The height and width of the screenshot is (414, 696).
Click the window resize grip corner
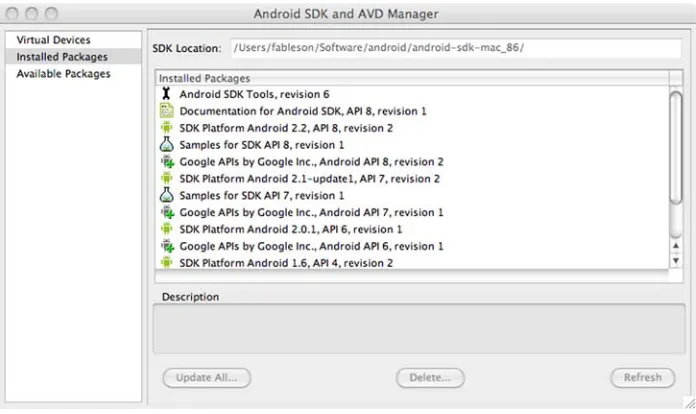coord(690,403)
